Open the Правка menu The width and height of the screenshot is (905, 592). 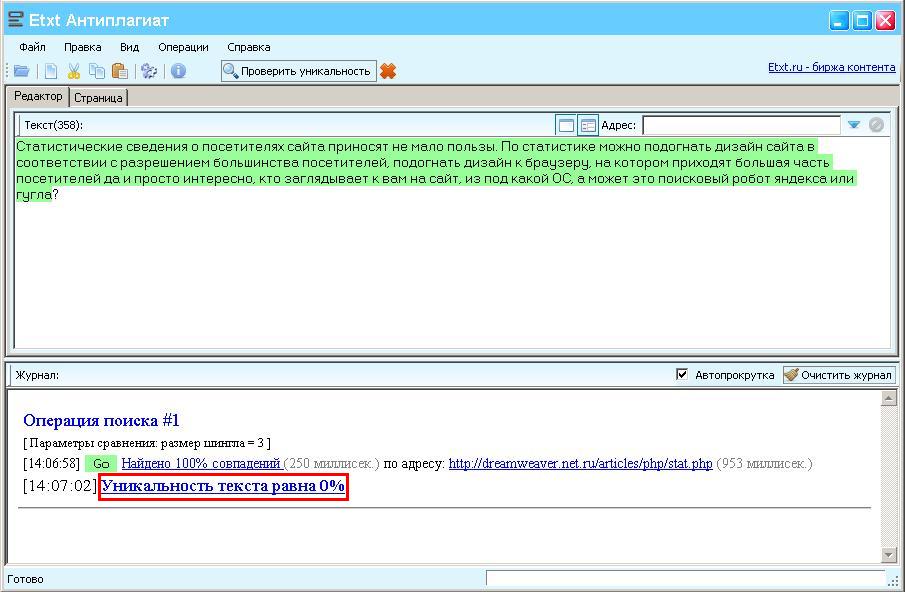click(83, 47)
